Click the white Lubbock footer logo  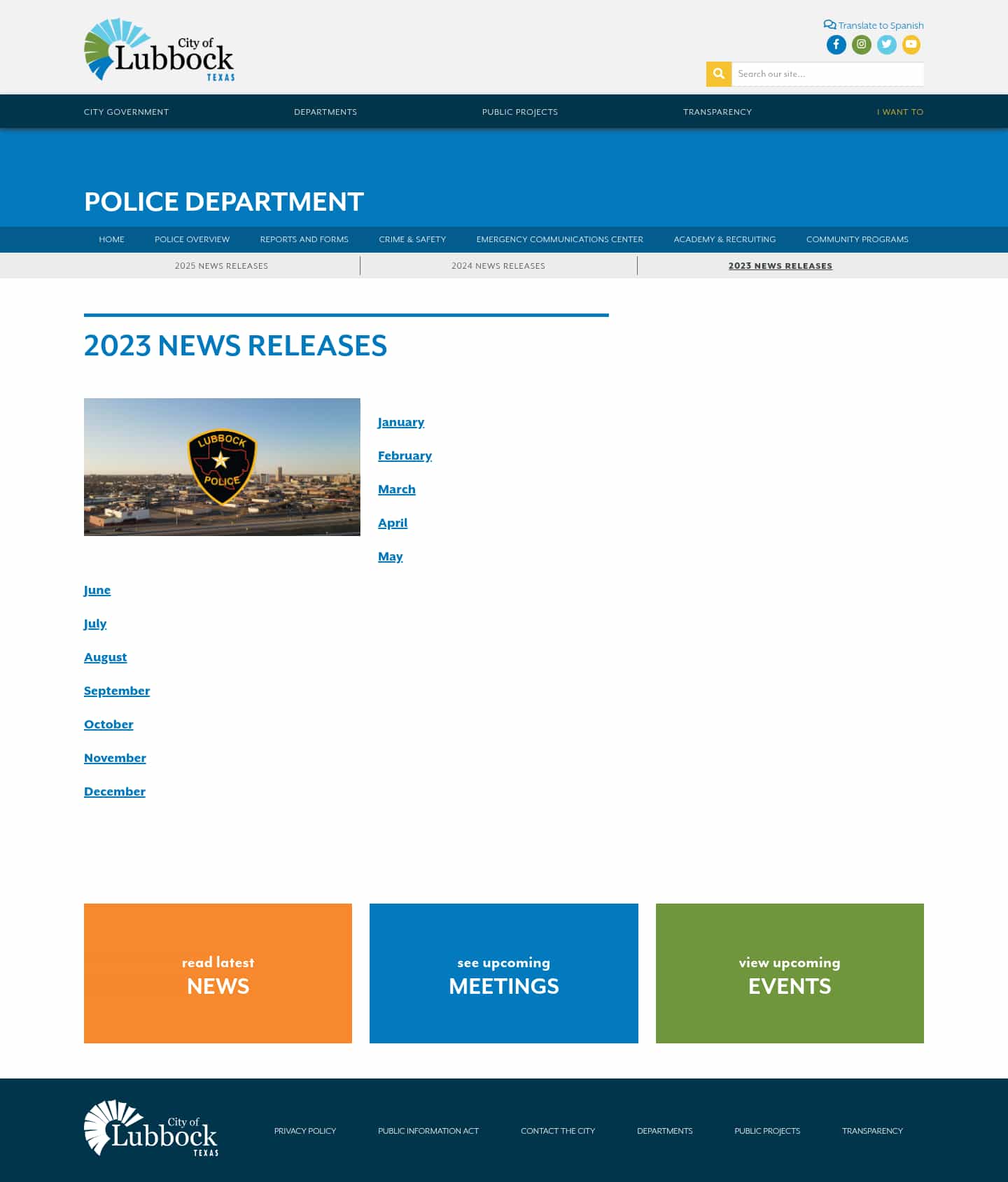click(x=151, y=1127)
